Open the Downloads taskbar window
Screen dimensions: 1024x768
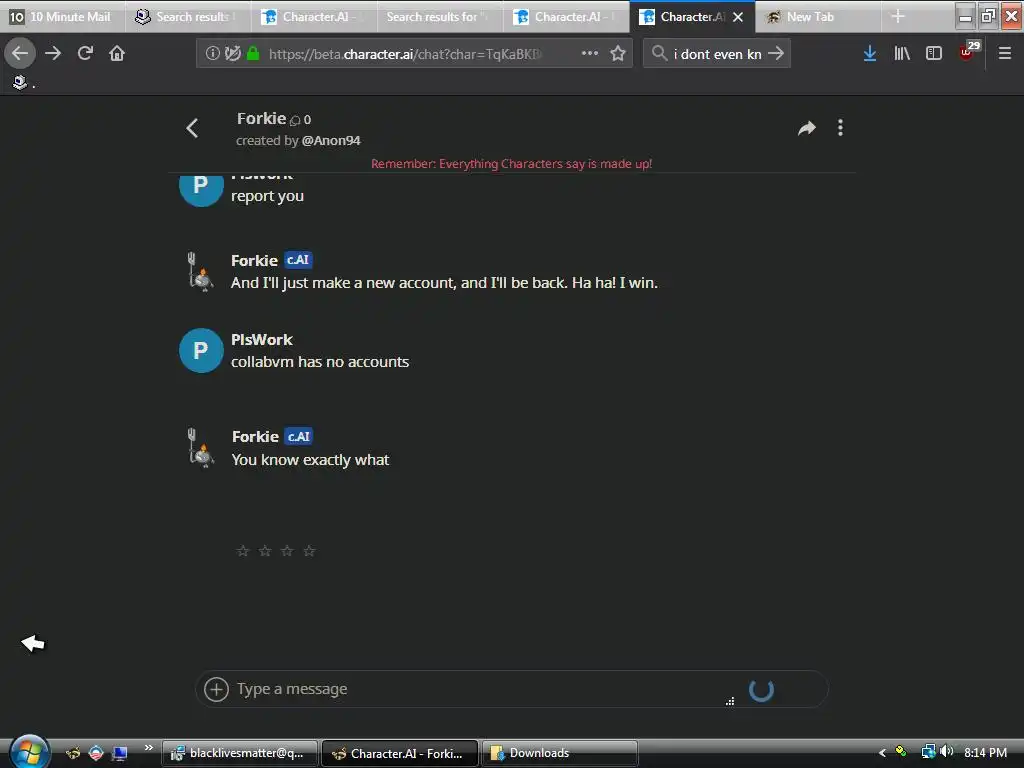[559, 753]
